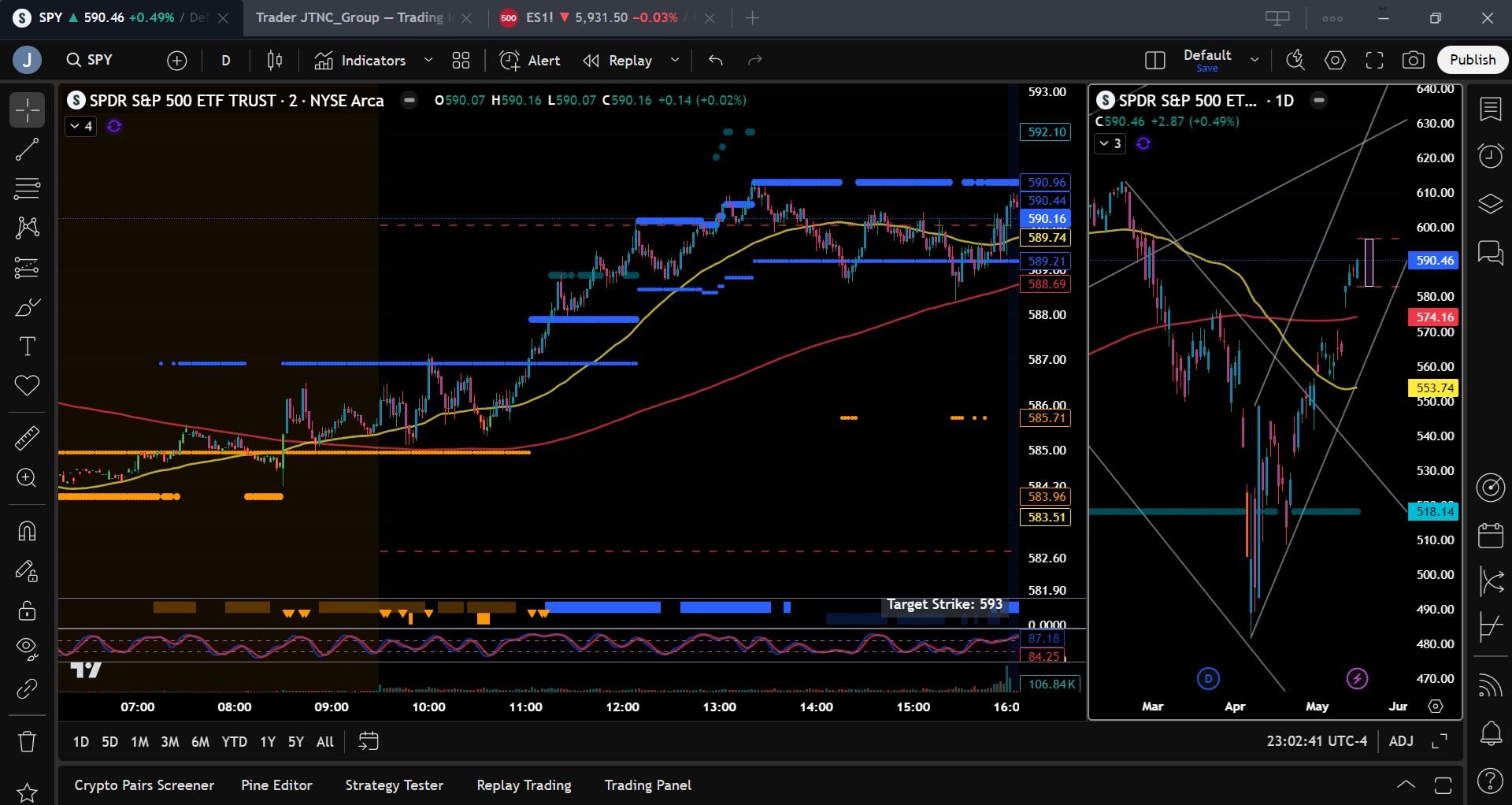1512x805 pixels.
Task: Change the D chart interval
Action: click(x=226, y=60)
